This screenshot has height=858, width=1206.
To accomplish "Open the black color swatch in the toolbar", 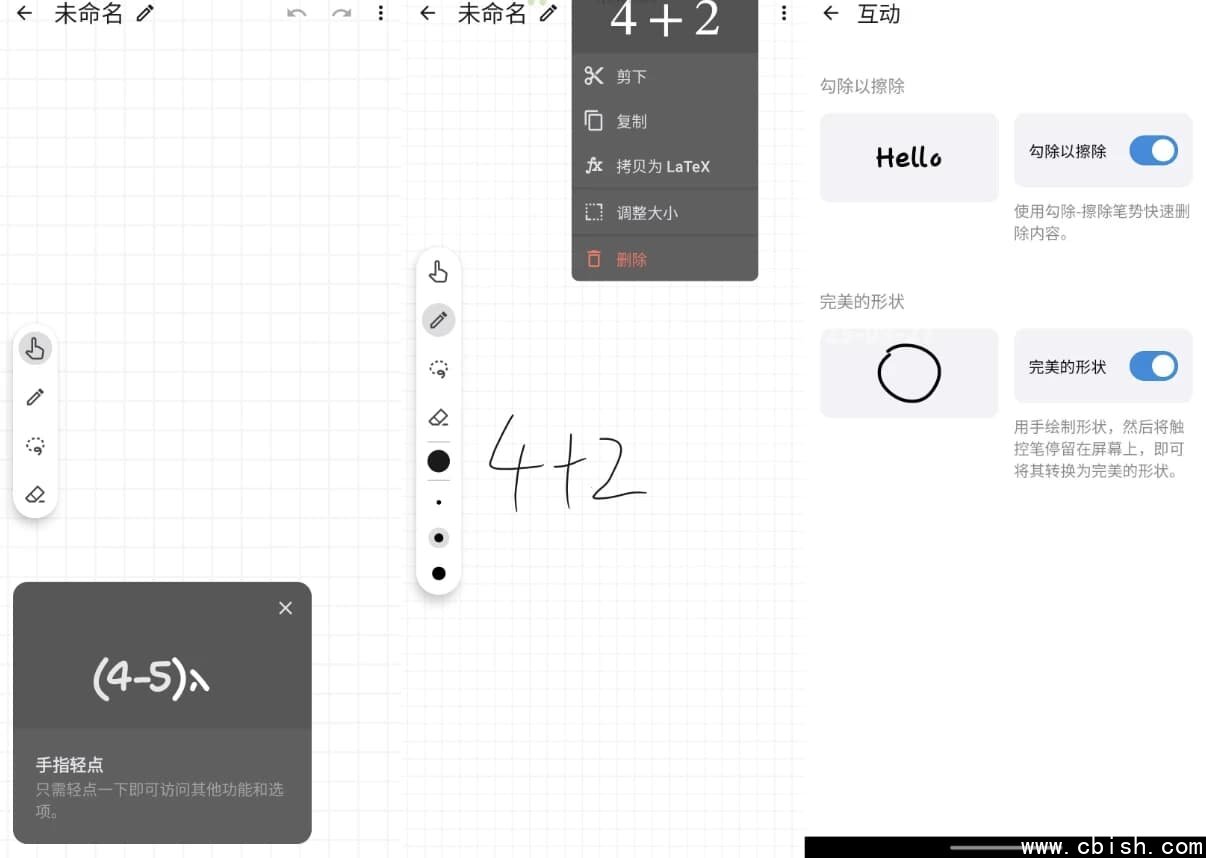I will click(x=438, y=461).
